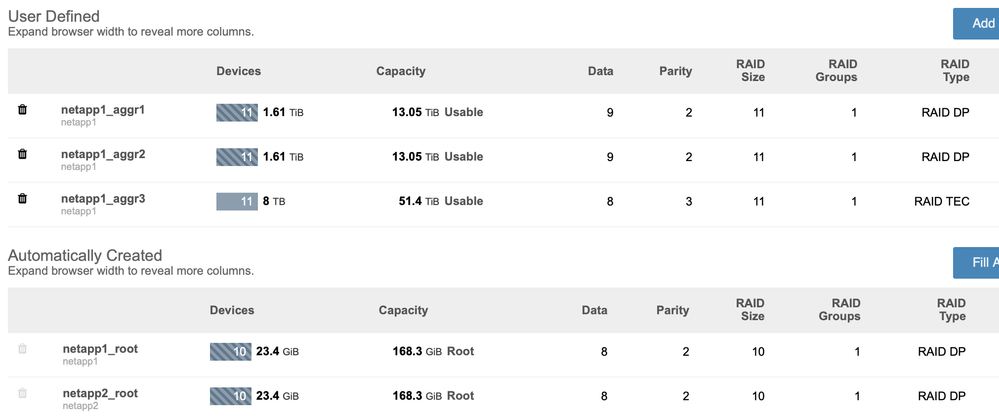Open the netapp1_aggr3 aggregate name

(x=103, y=199)
